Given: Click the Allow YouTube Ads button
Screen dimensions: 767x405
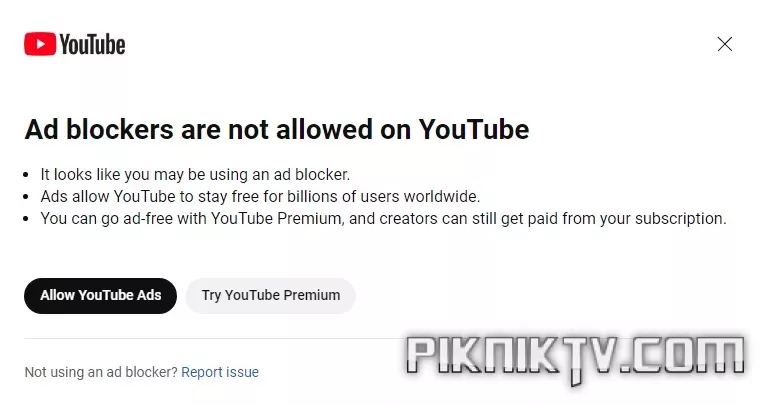Looking at the screenshot, I should pyautogui.click(x=100, y=295).
